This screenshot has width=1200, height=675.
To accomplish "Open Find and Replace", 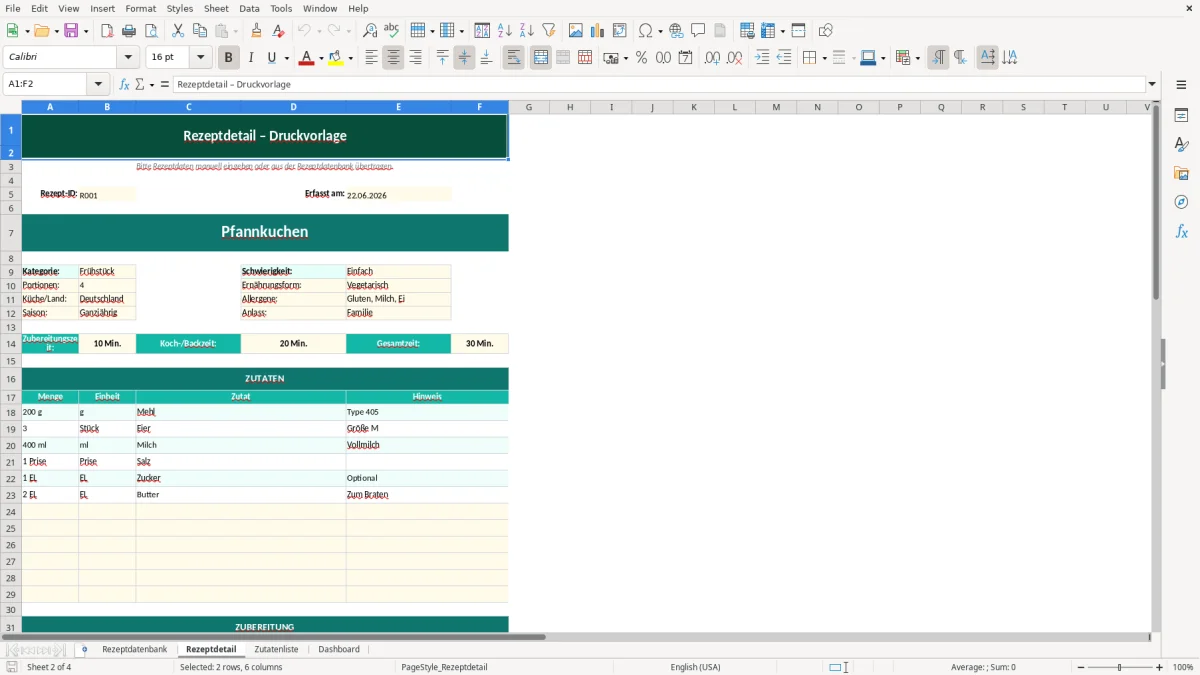I will 370,31.
